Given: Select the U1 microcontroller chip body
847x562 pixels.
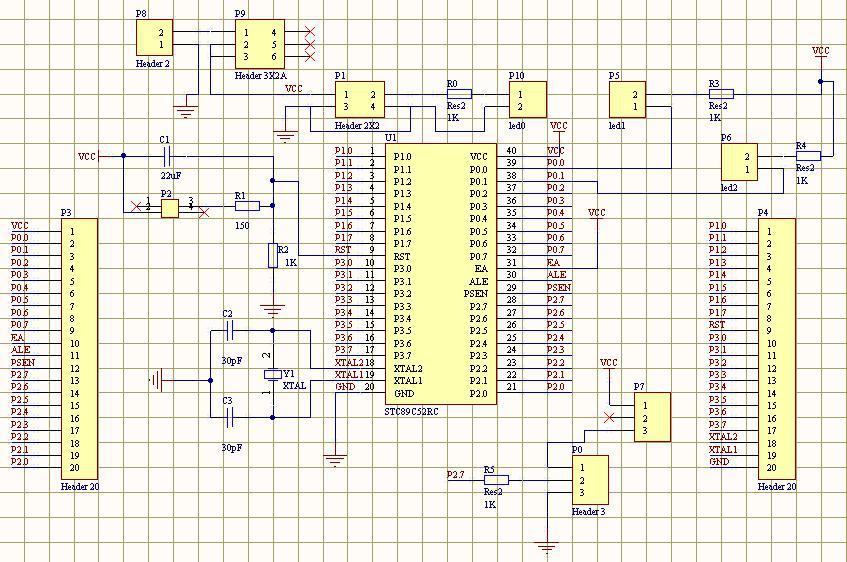Looking at the screenshot, I should click(x=440, y=273).
